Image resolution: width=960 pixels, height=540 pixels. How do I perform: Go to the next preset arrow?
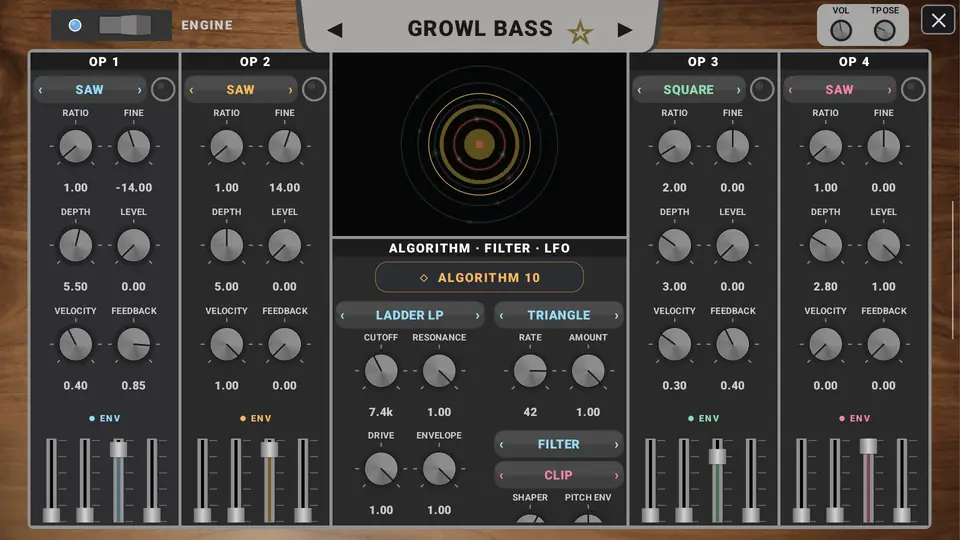624,30
